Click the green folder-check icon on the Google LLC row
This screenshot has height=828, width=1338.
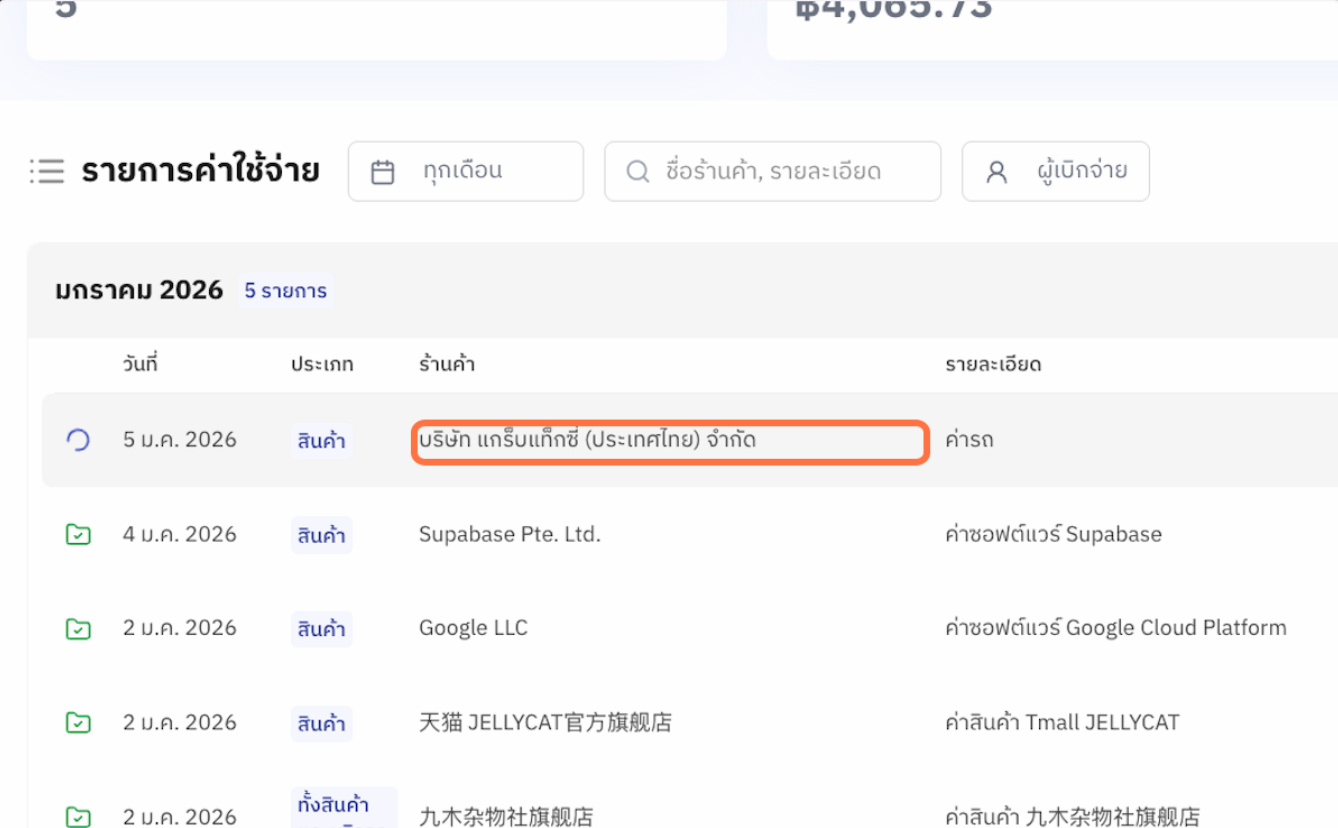[x=77, y=628]
